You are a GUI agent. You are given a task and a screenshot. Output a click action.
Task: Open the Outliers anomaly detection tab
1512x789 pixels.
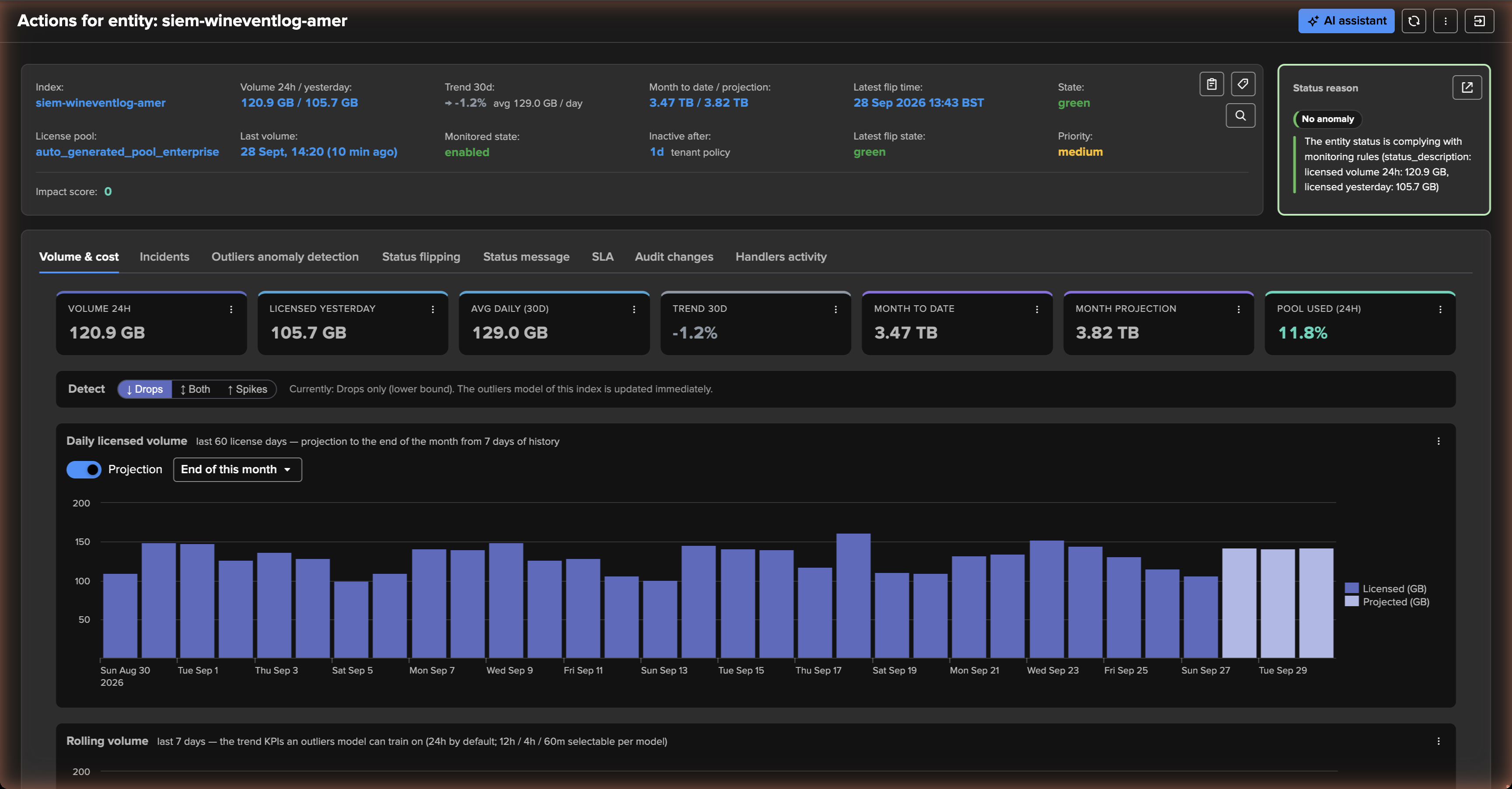tap(285, 257)
